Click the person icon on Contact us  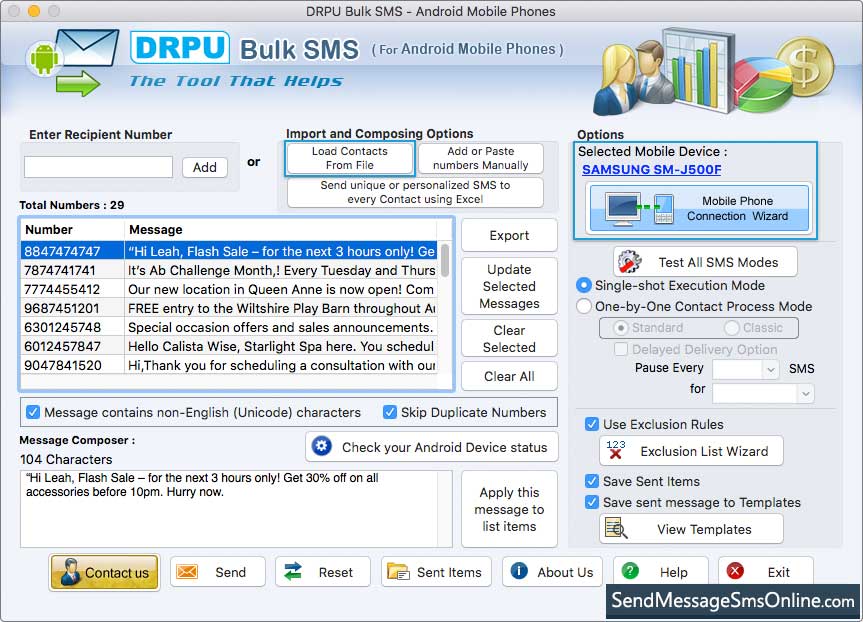pos(70,572)
